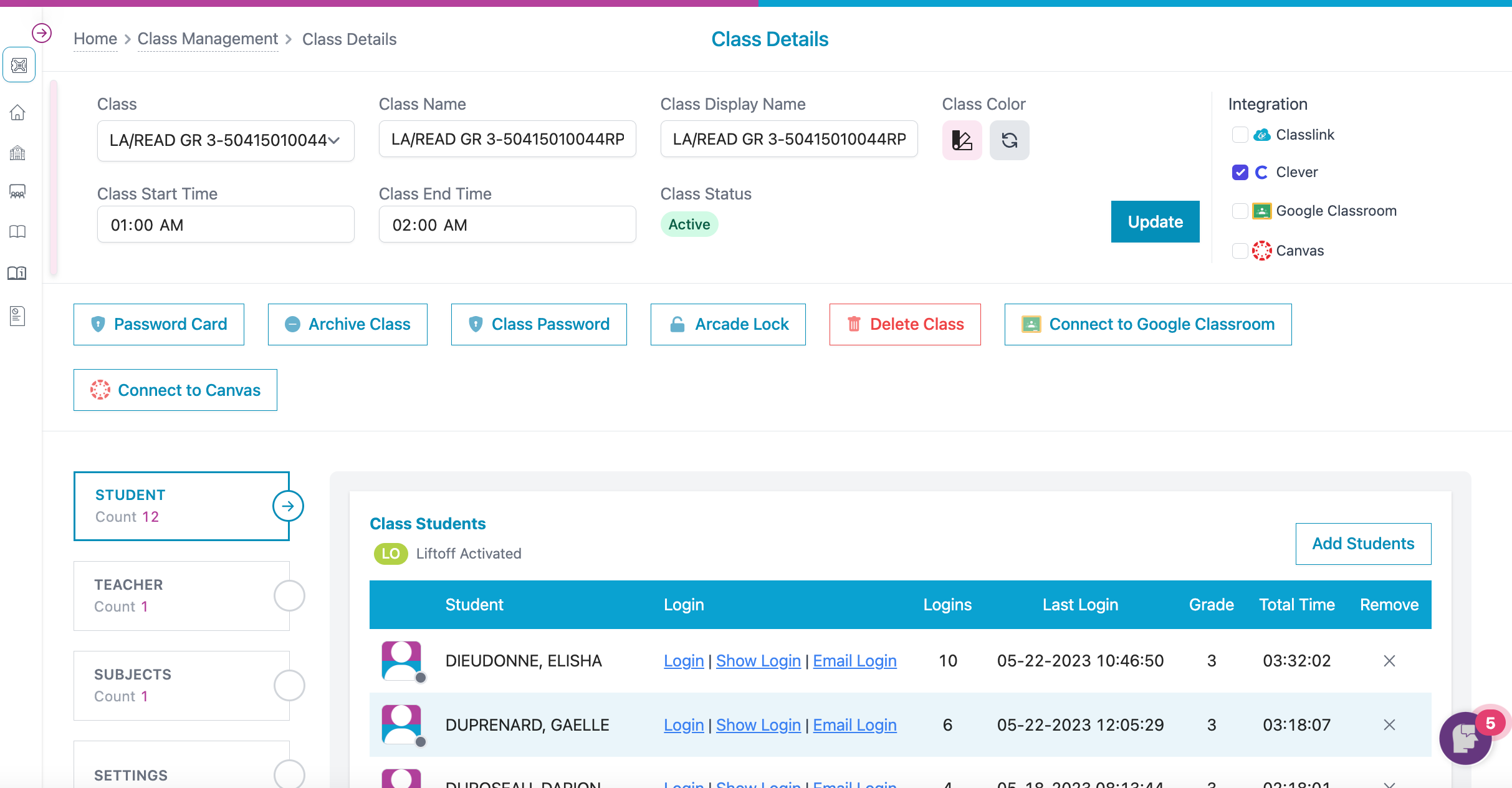Image resolution: width=1512 pixels, height=788 pixels.
Task: Open the class color picker icon
Action: pos(962,140)
